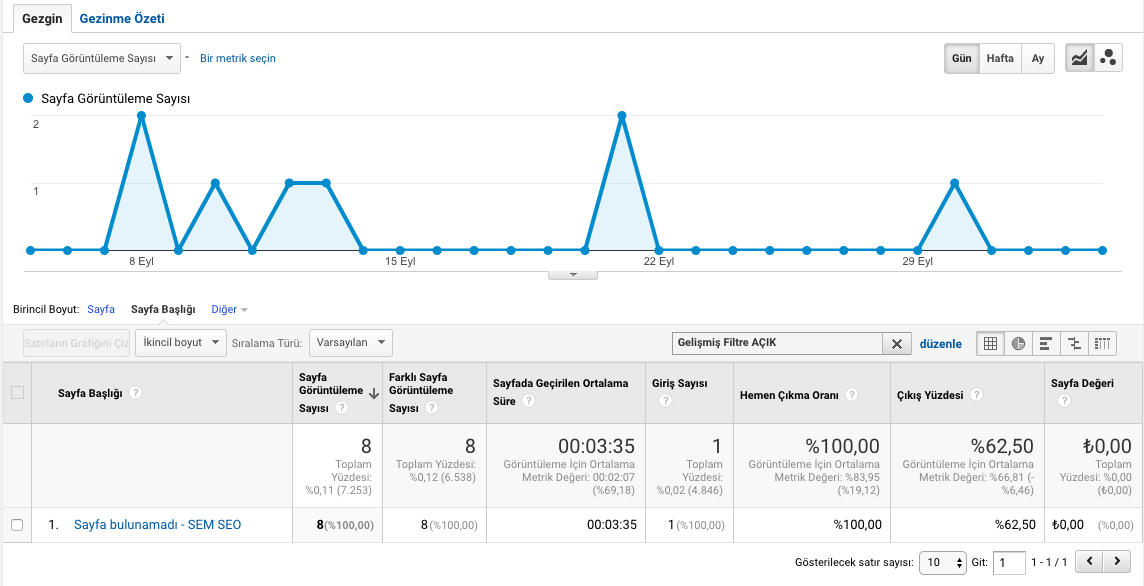Select the pie chart percentage view
Viewport: 1144px width, 586px height.
coord(1019,343)
